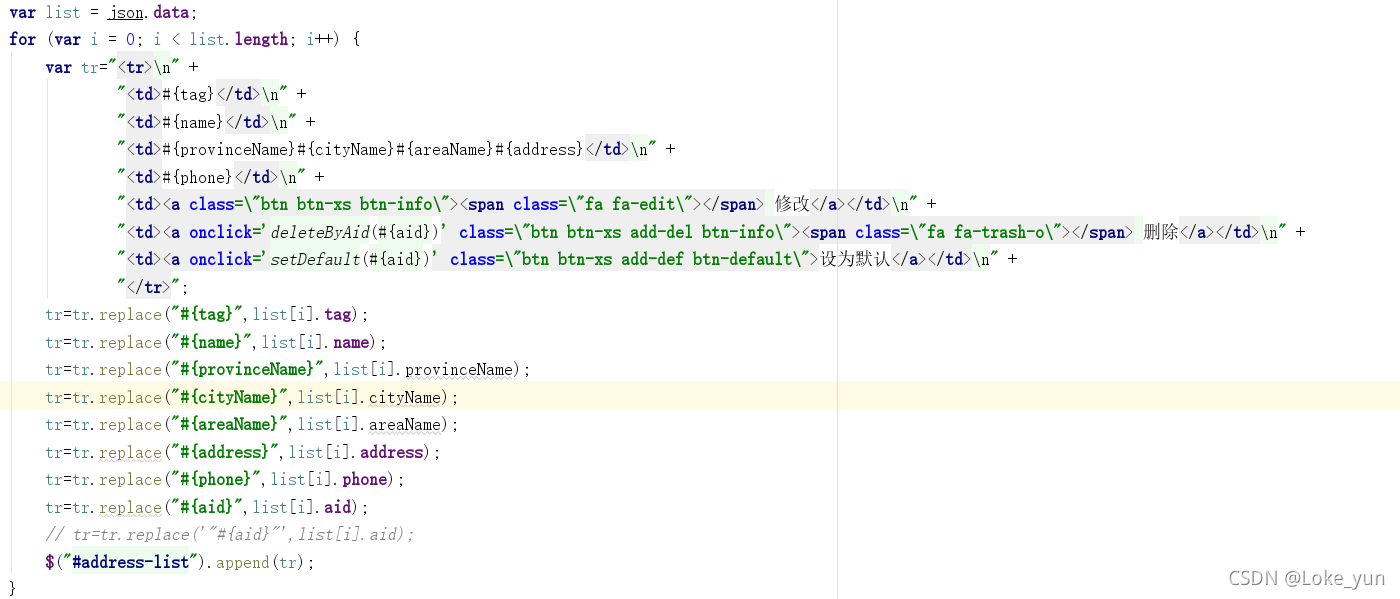Click 'list[i].tag' in the first replace call
1400x599 pixels.
pos(302,314)
